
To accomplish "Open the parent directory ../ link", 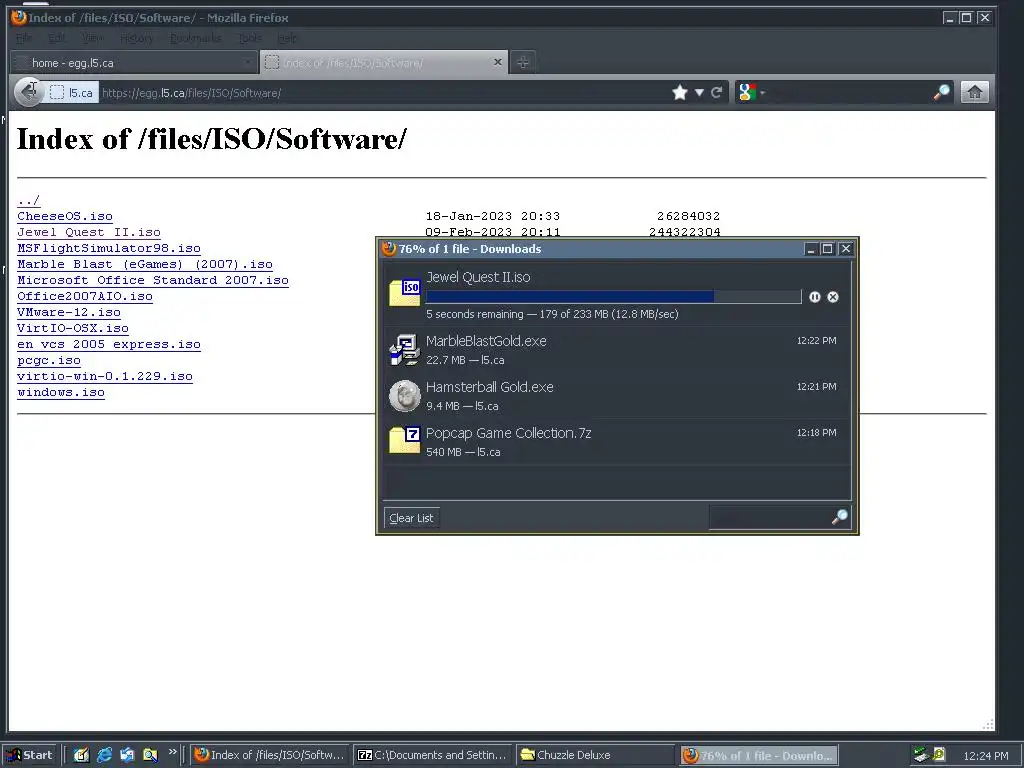I will (29, 200).
